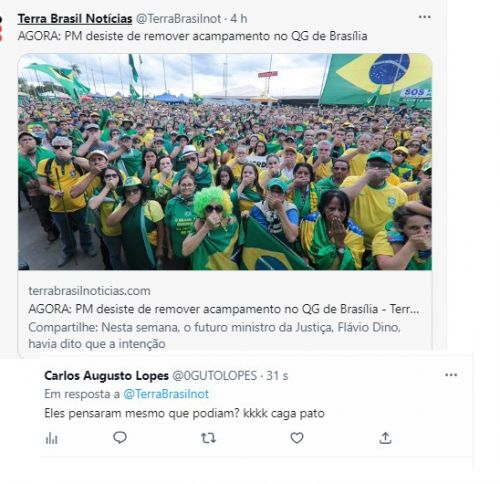The image size is (500, 484).
Task: Visit @TerraBrasilnot handle in tweet header
Action: click(x=178, y=19)
